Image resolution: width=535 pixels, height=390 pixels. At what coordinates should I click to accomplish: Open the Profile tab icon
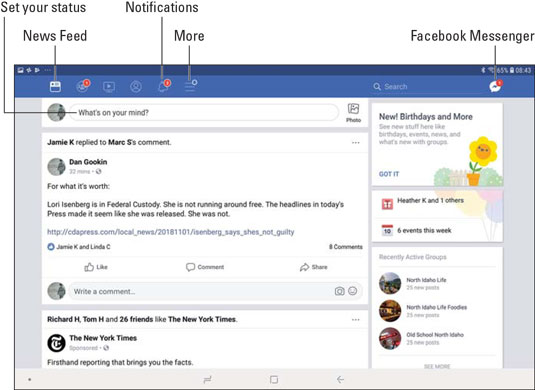click(136, 87)
